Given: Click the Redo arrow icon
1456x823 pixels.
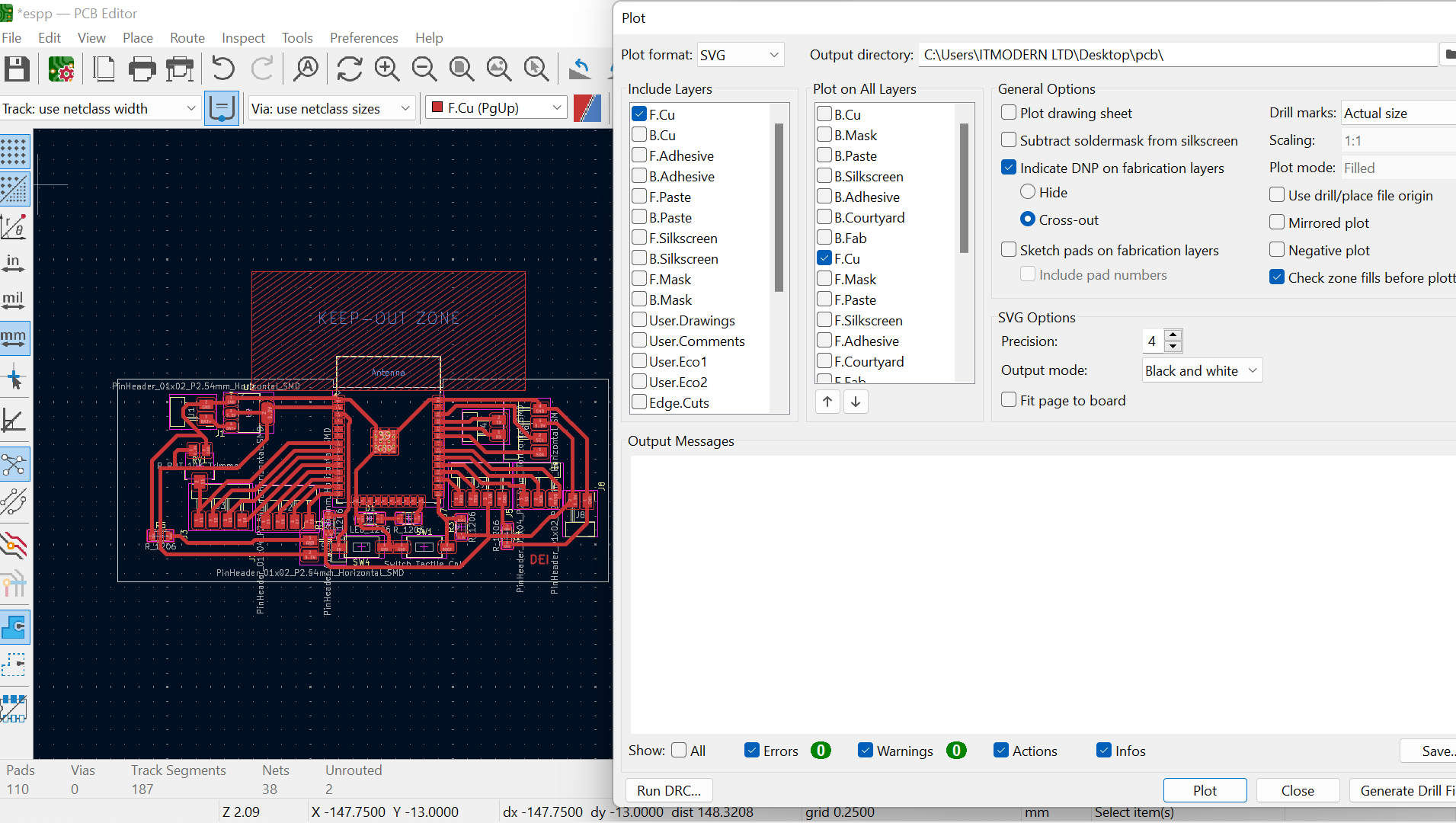Looking at the screenshot, I should [262, 69].
